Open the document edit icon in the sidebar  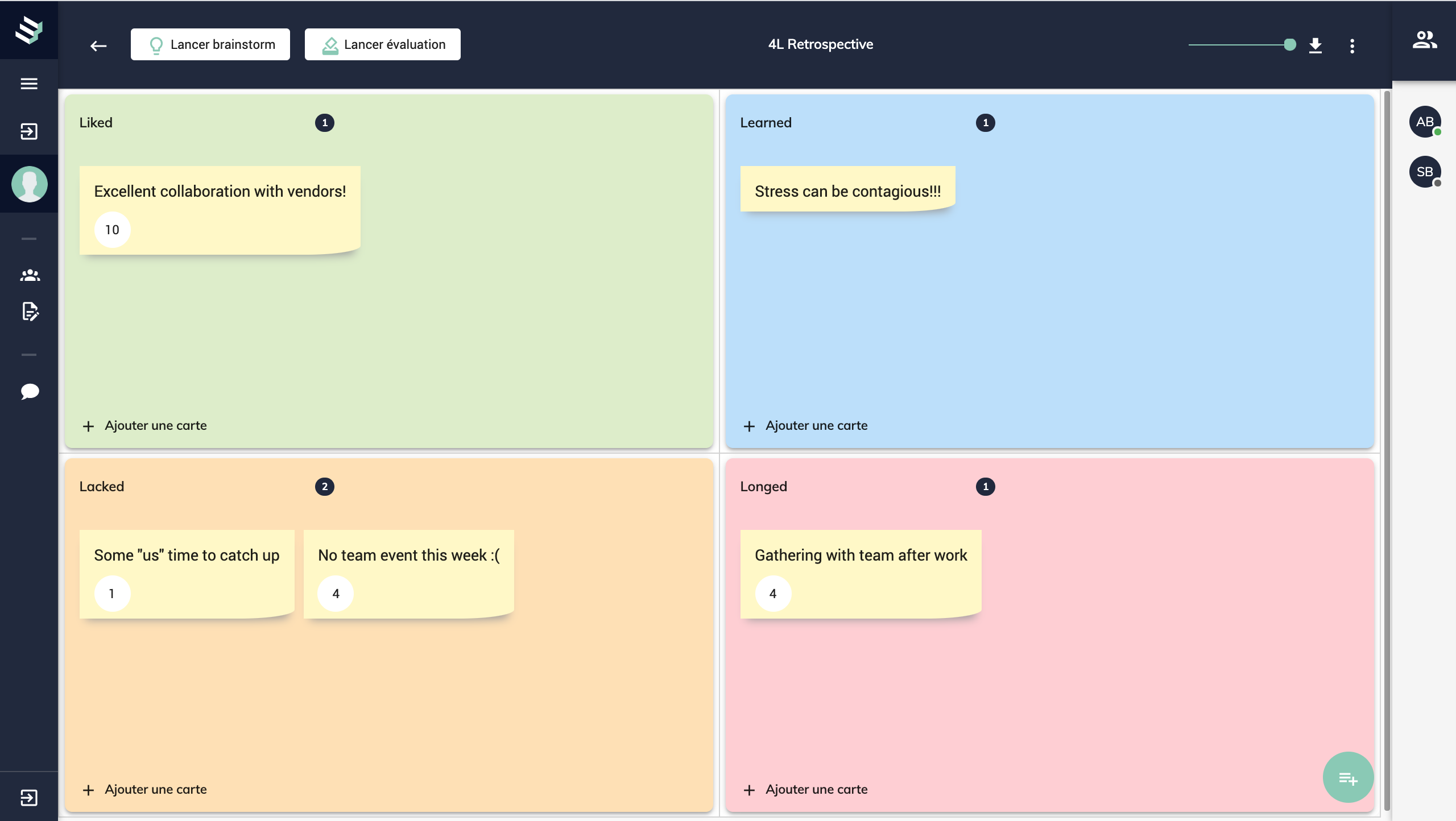pos(30,311)
